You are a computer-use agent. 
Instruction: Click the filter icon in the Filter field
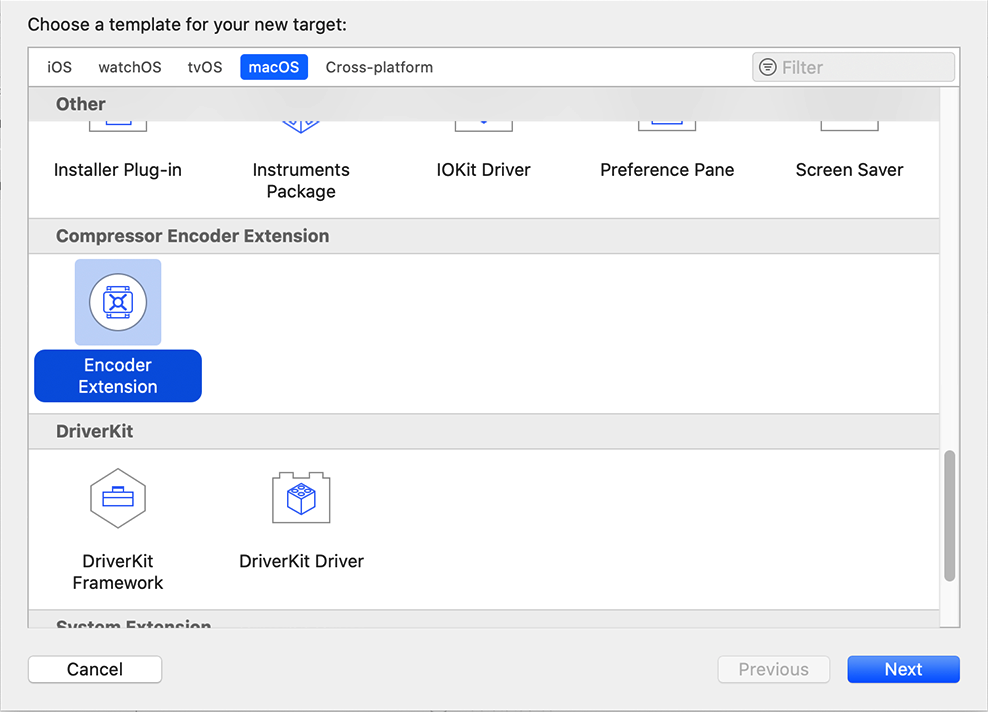(770, 67)
